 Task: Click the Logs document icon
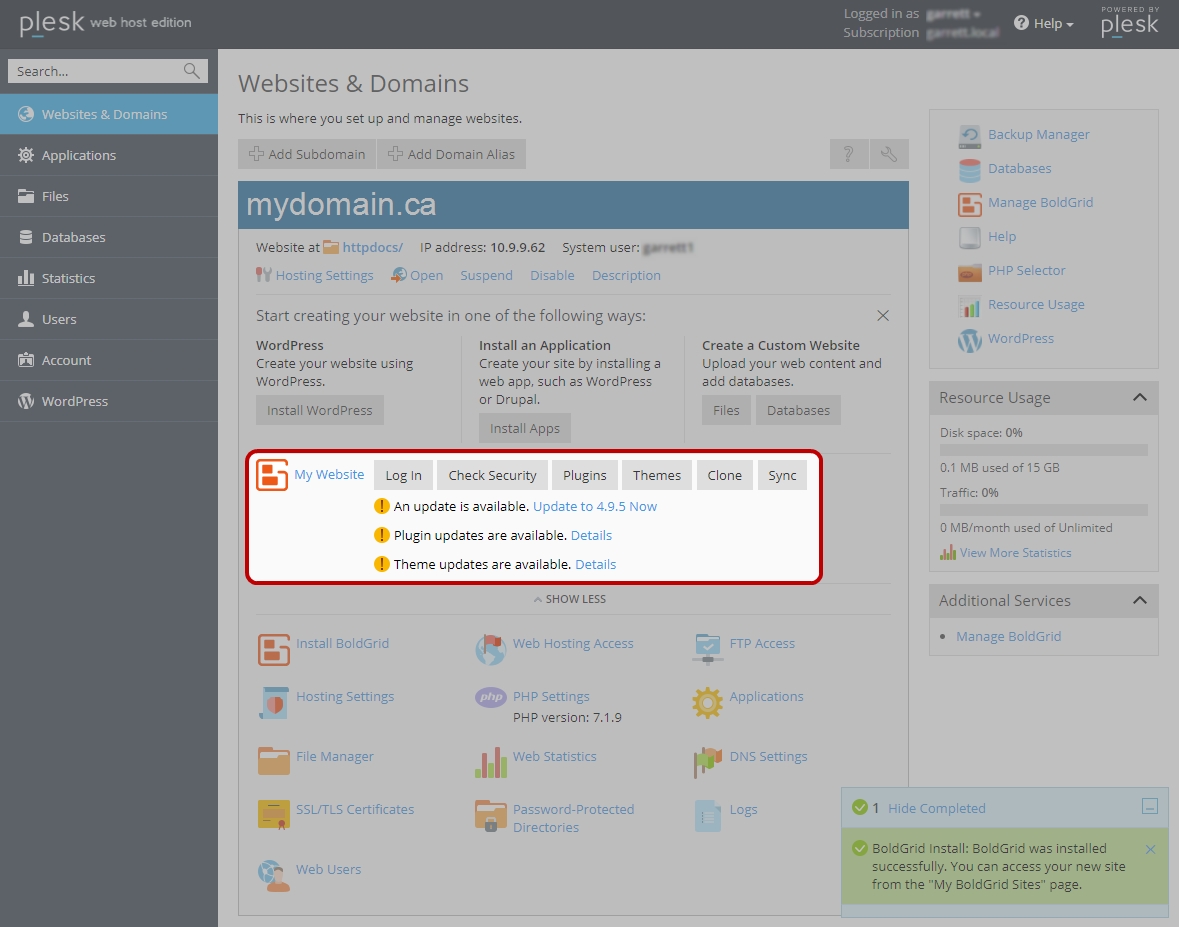point(708,816)
